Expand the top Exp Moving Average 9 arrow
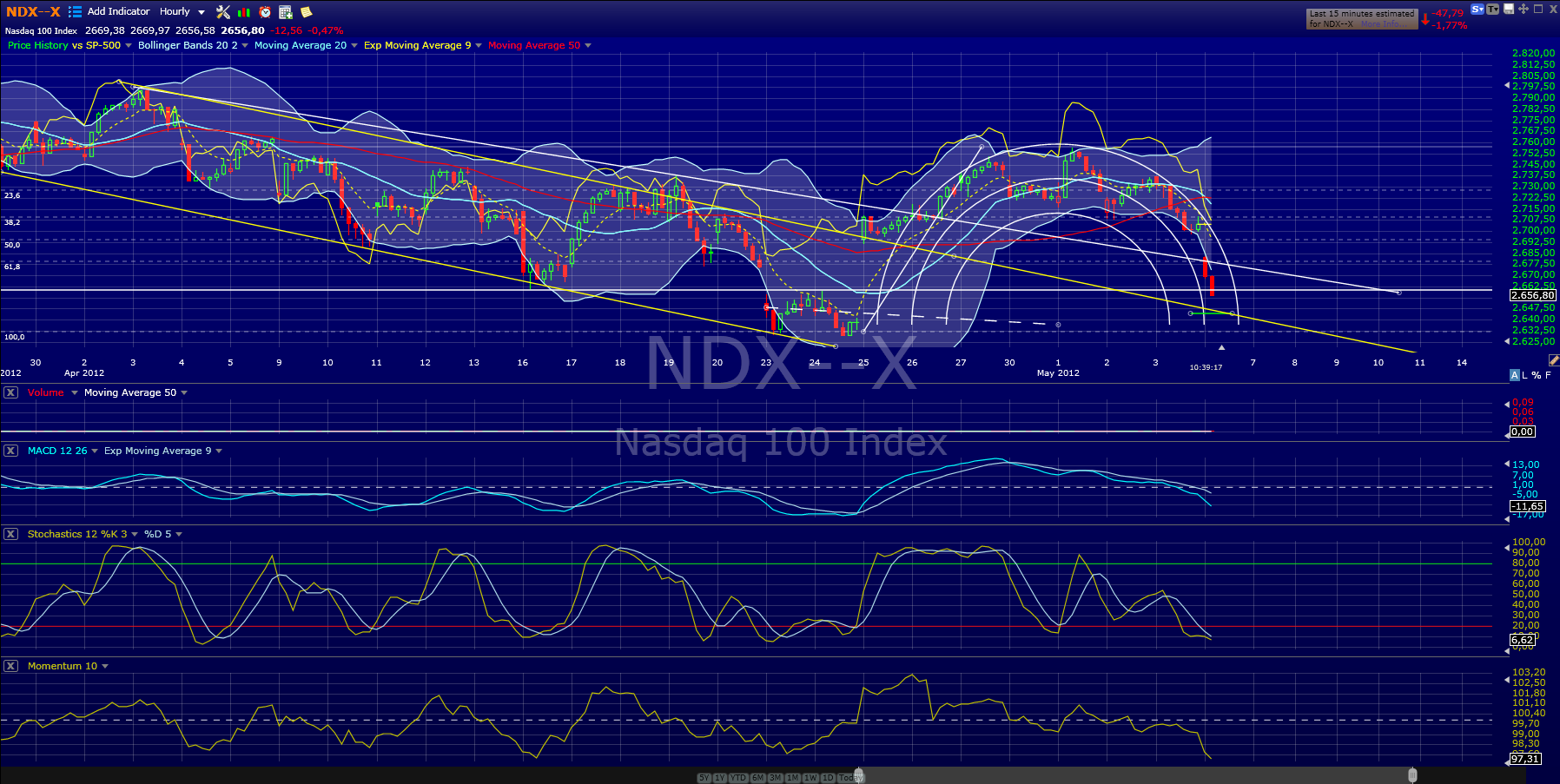Screen dimensions: 1560x784 coord(479,45)
